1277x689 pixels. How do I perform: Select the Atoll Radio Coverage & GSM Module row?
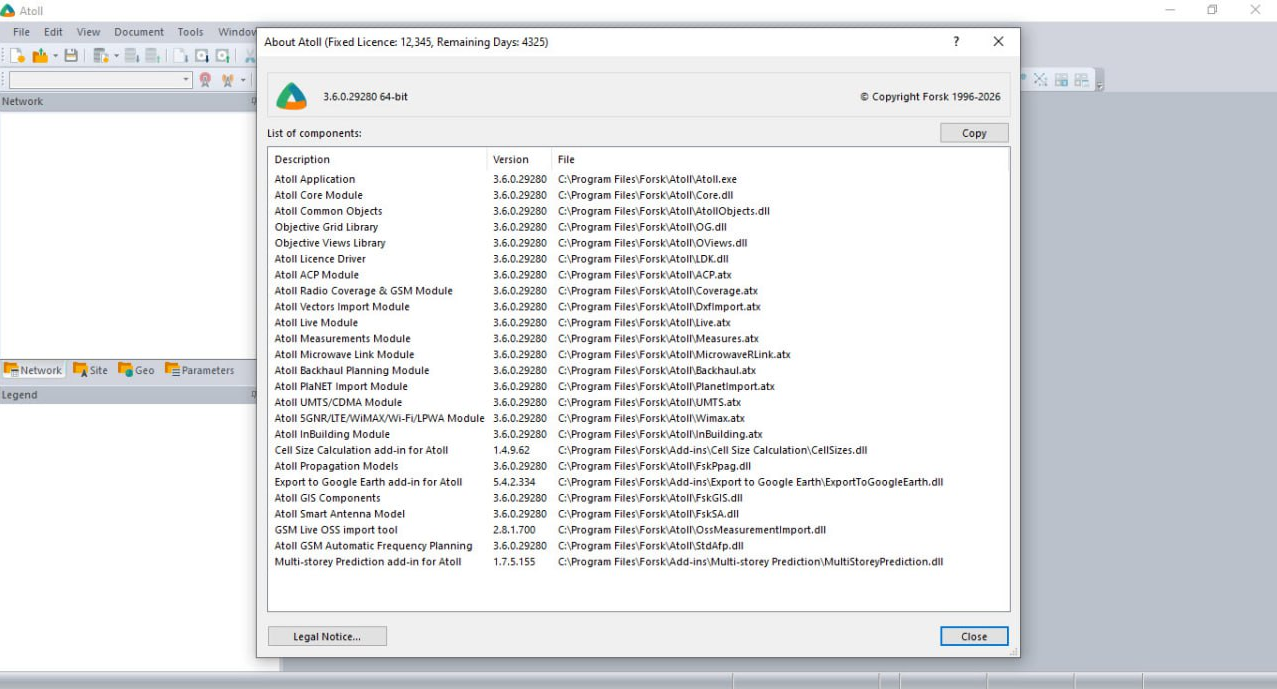point(638,291)
